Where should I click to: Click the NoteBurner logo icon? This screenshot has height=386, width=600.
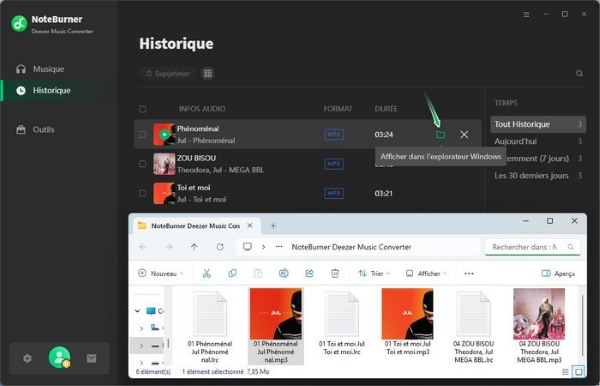tap(19, 24)
